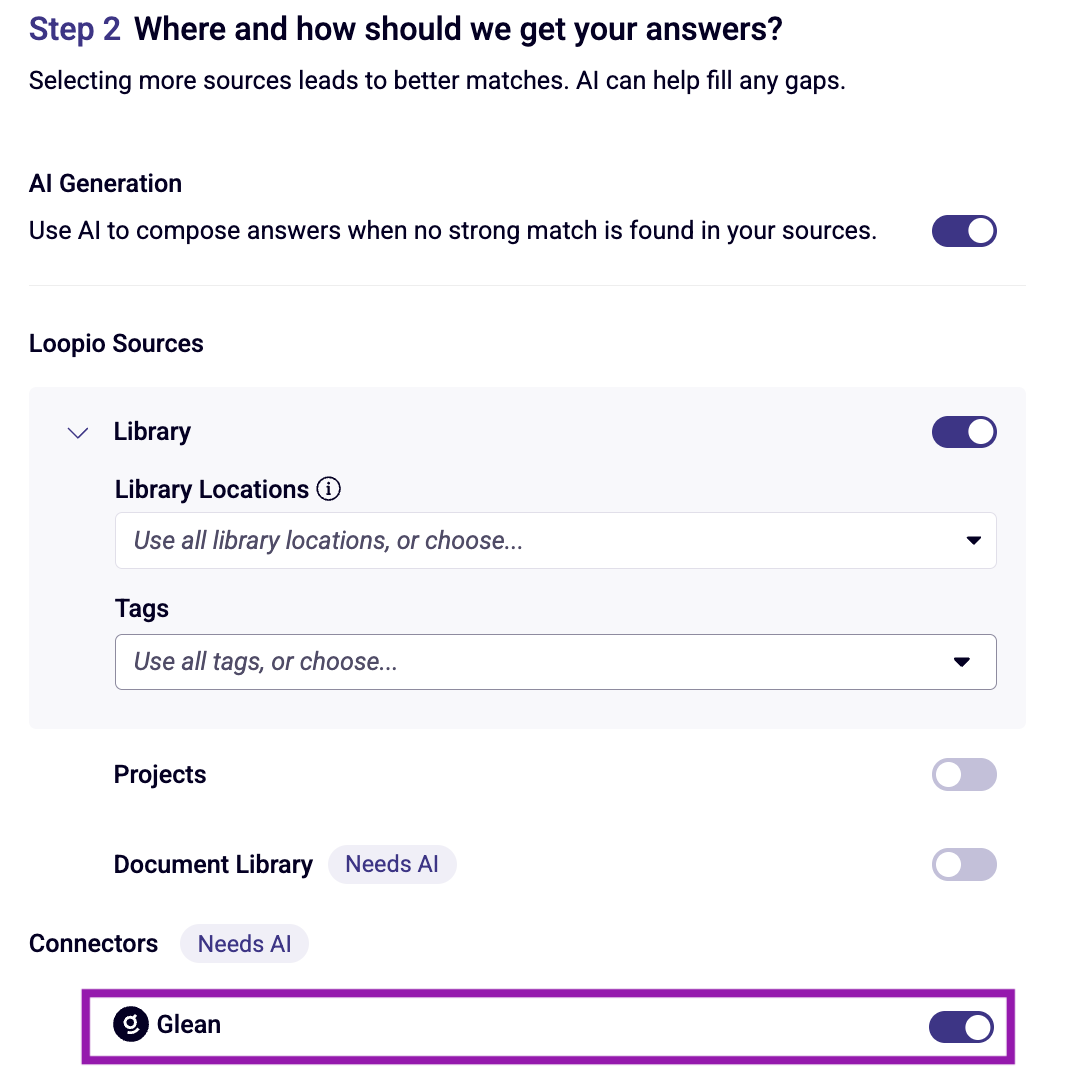Open the Use all tags field
This screenshot has height=1072, width=1072.
click(555, 662)
